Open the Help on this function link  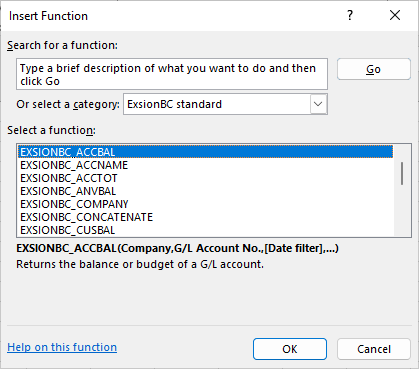(62, 347)
